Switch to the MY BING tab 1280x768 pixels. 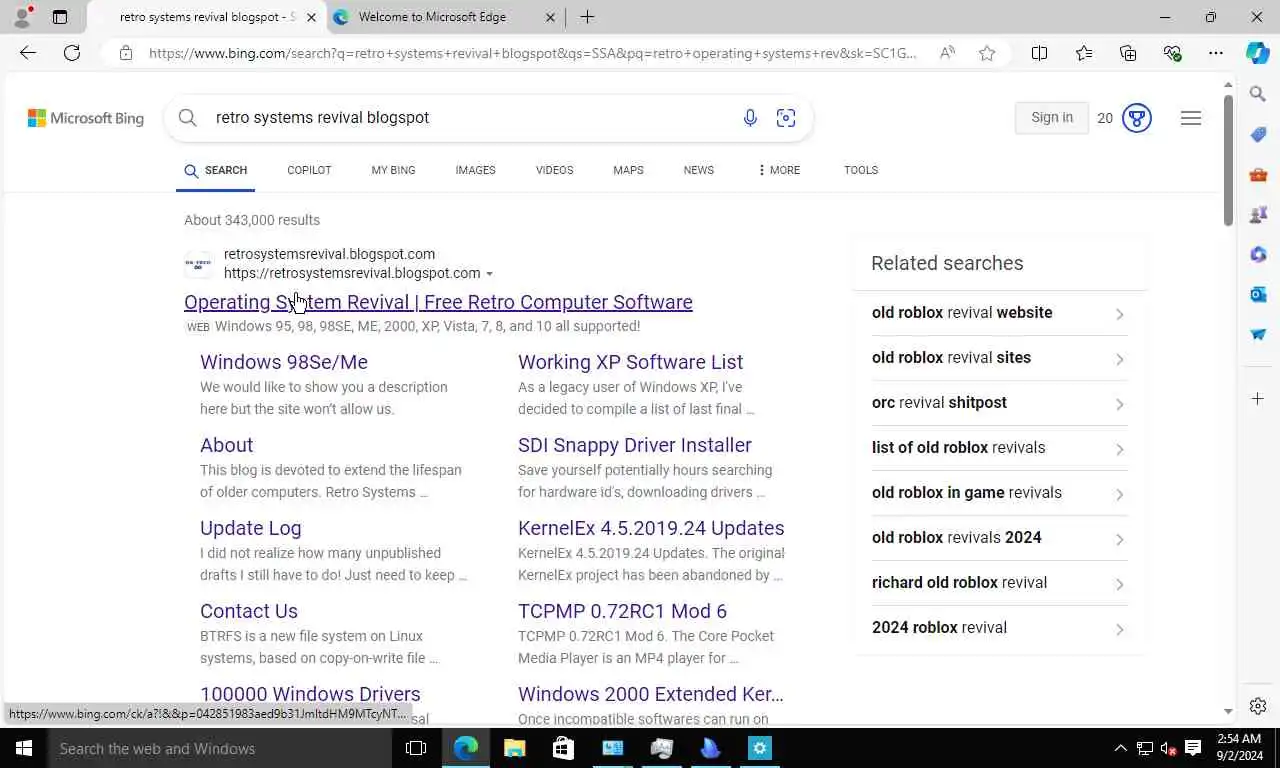[x=393, y=170]
